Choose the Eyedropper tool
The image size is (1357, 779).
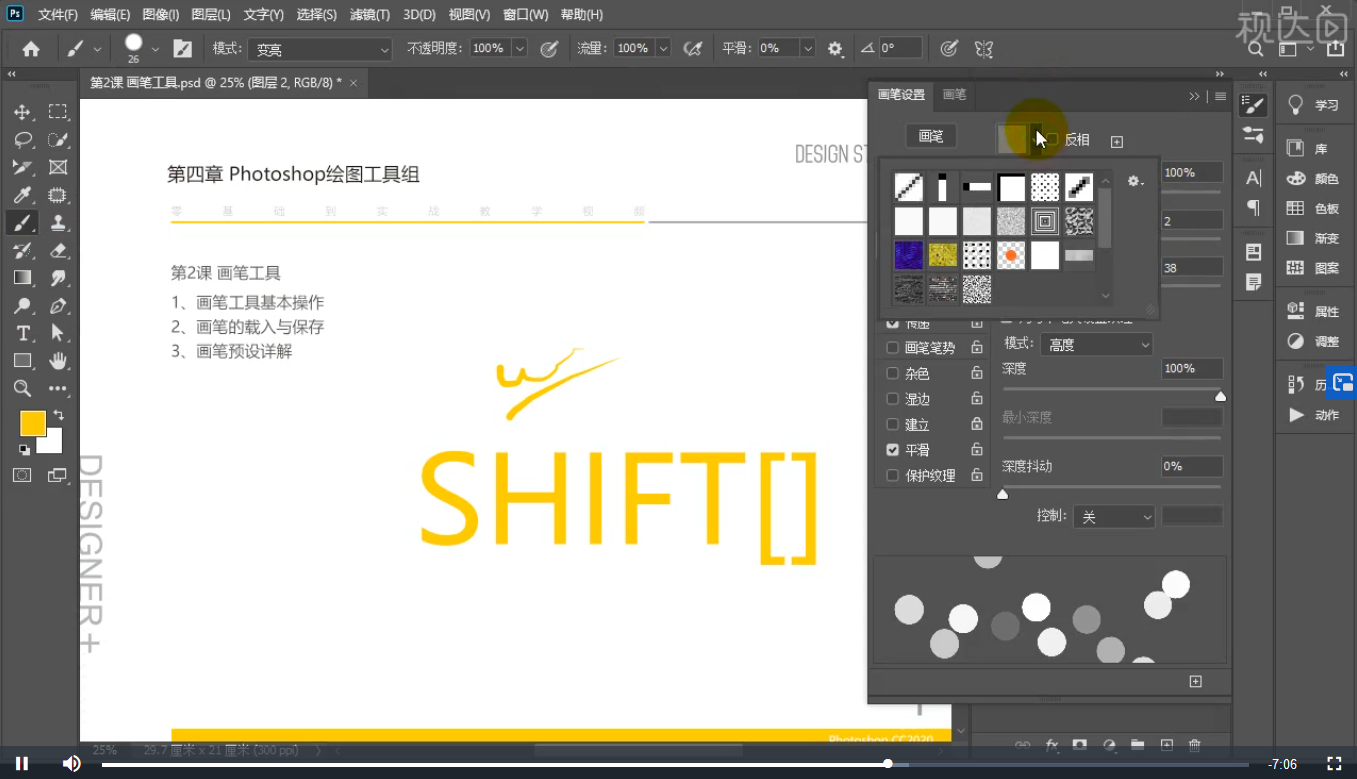click(22, 195)
